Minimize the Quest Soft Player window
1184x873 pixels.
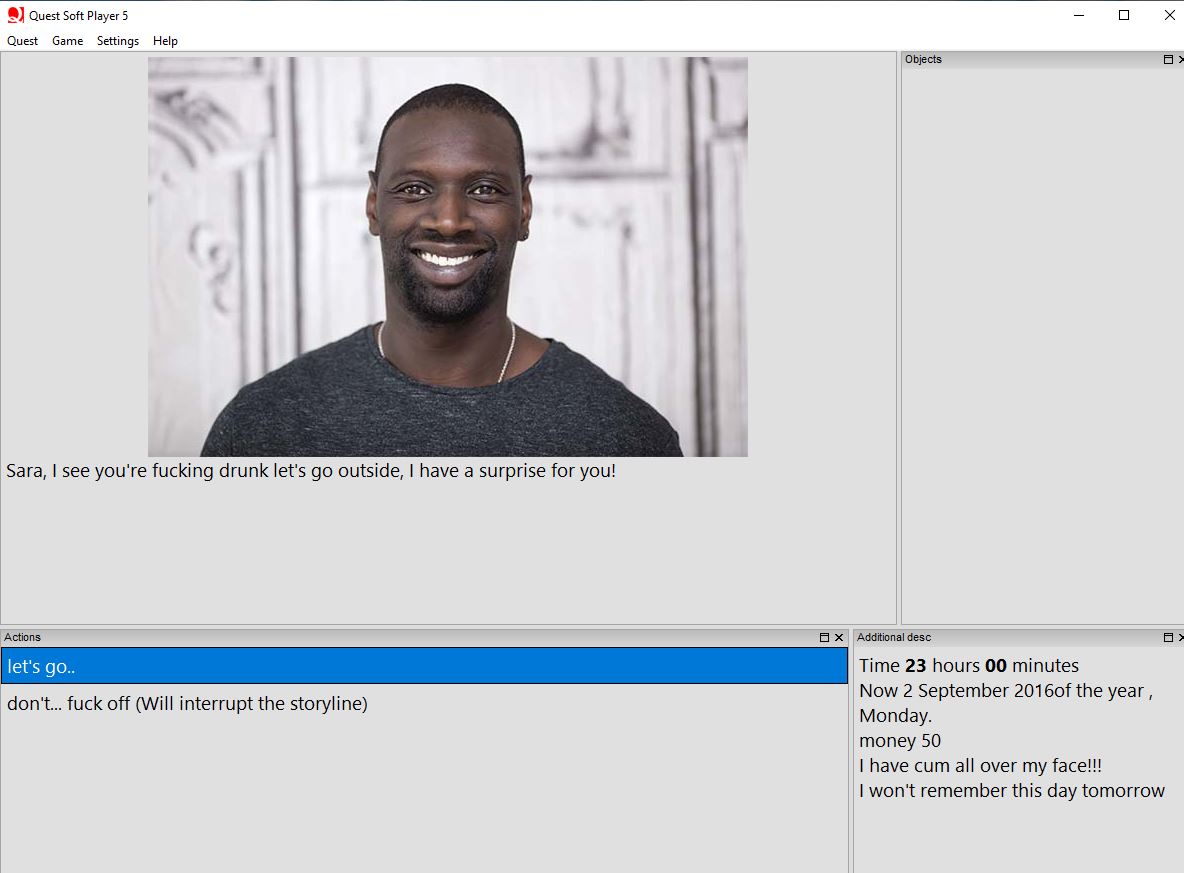coord(1077,16)
